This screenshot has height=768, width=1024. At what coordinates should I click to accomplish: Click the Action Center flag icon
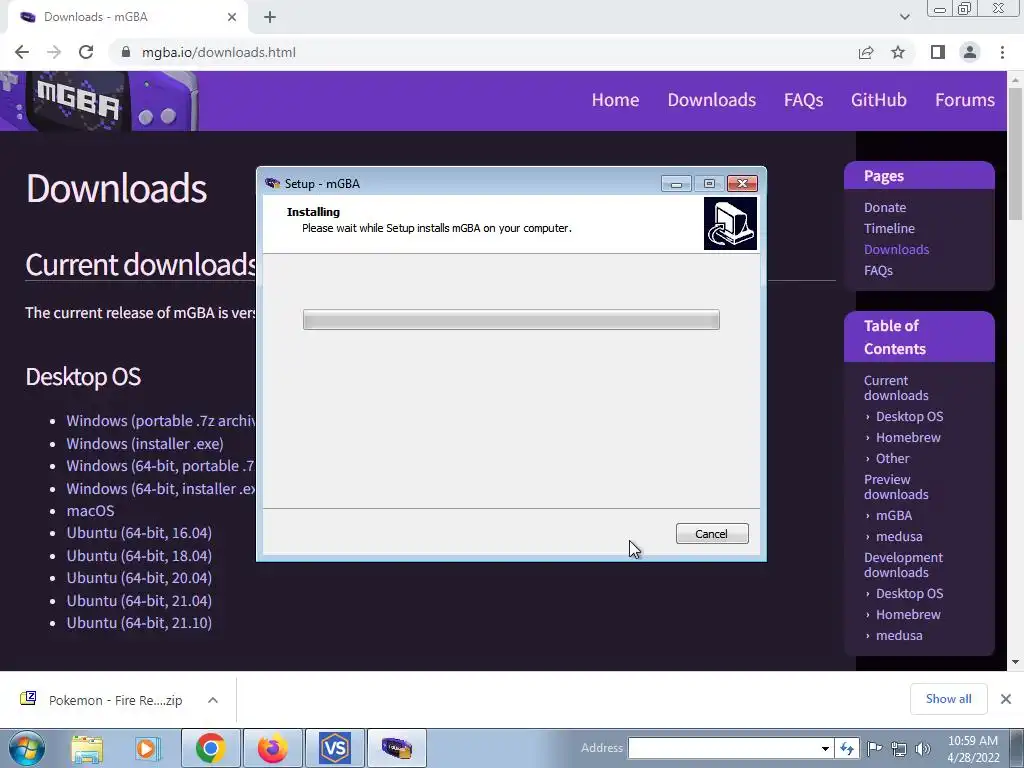click(x=874, y=748)
